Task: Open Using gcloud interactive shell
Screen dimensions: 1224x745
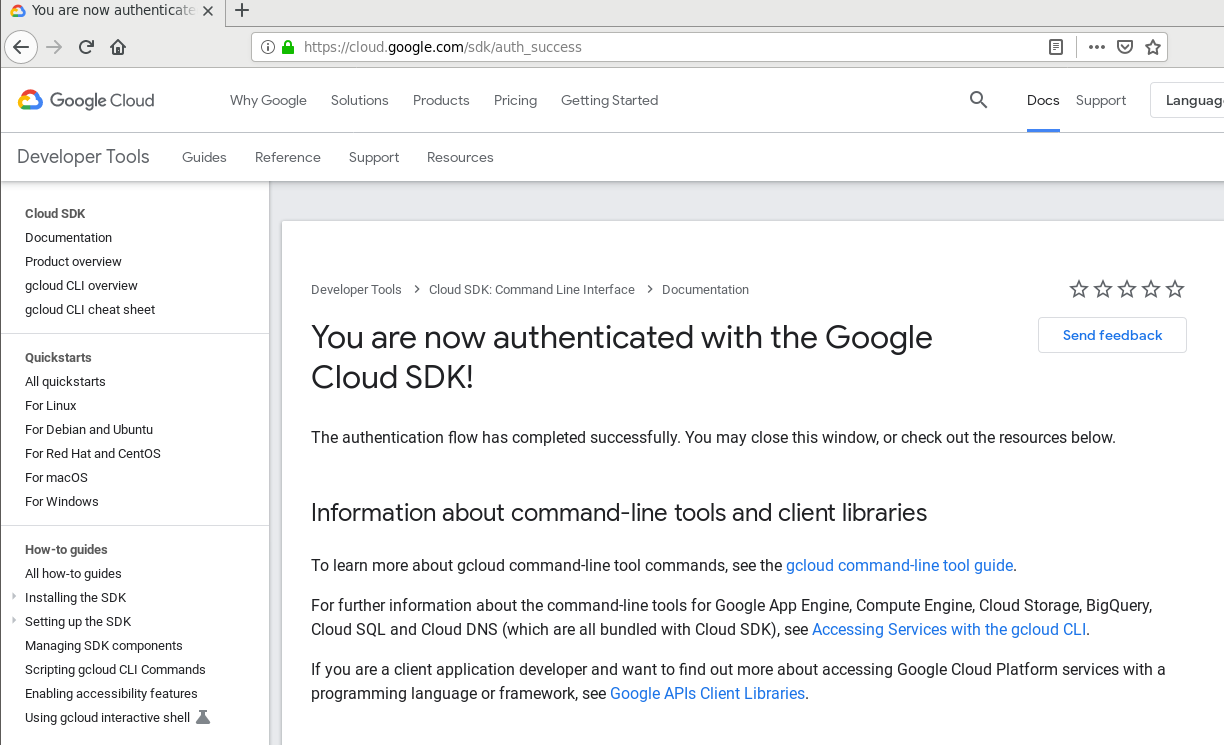Action: tap(107, 717)
